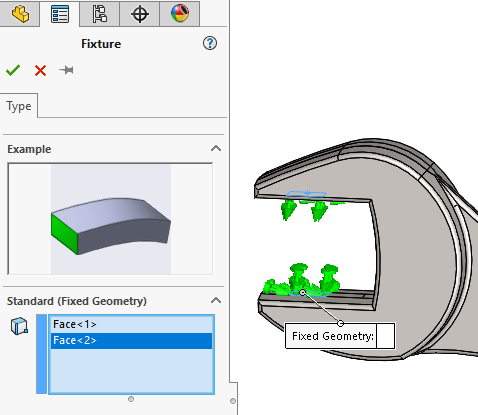This screenshot has height=415, width=478.
Task: Click empty area of faces selection box
Action: pos(131,371)
